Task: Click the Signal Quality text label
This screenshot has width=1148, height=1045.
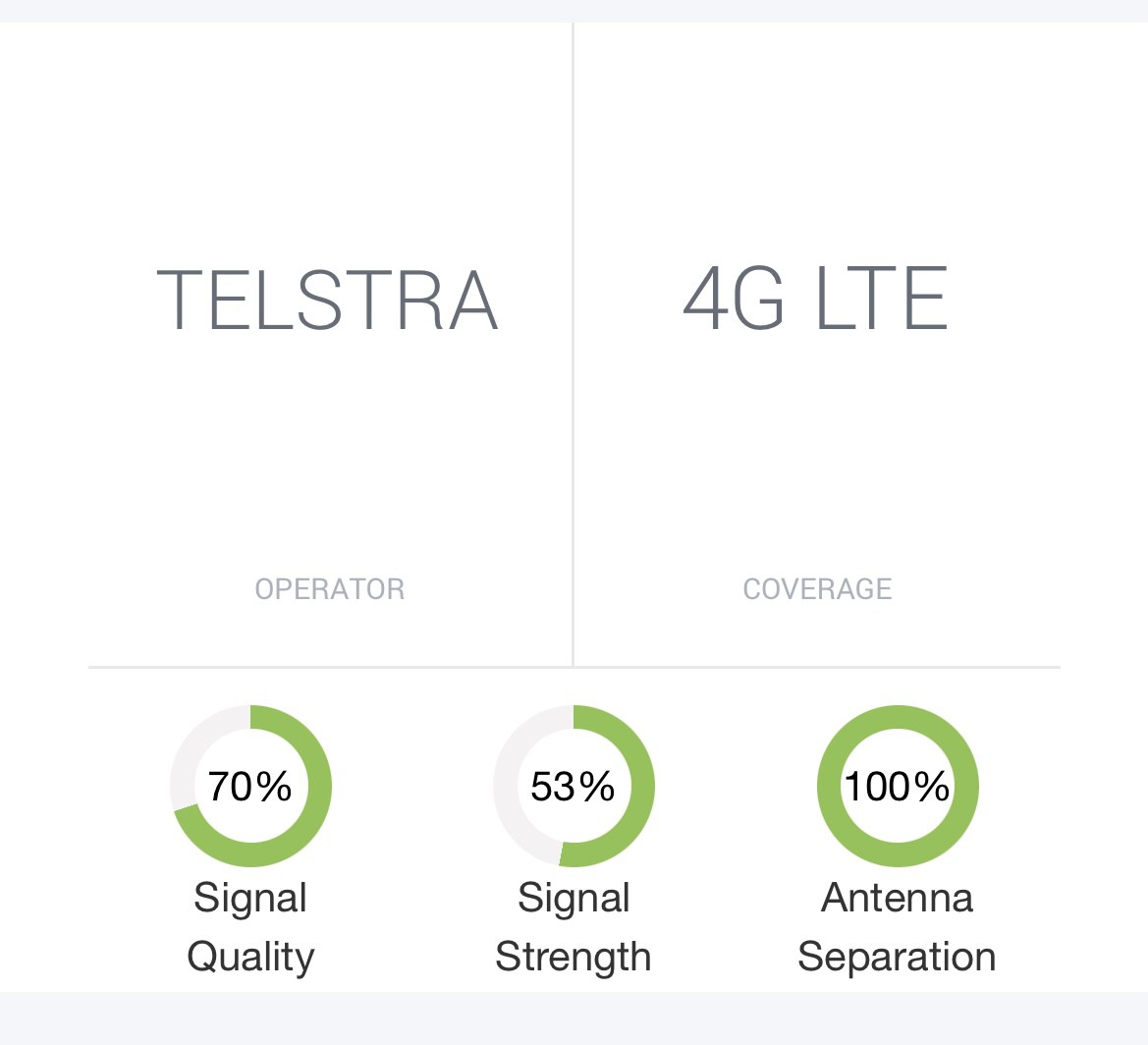Action: 250,927
